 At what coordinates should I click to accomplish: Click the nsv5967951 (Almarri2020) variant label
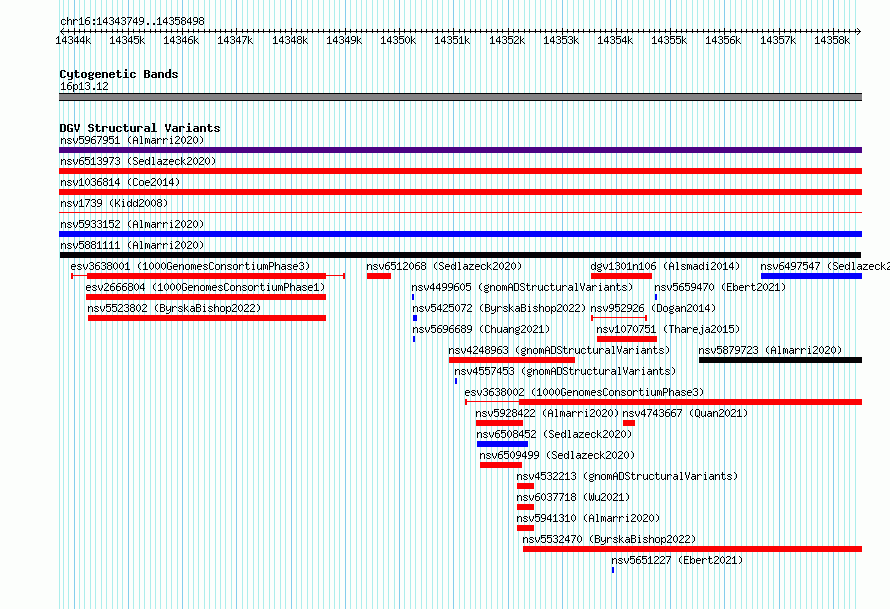[132, 140]
